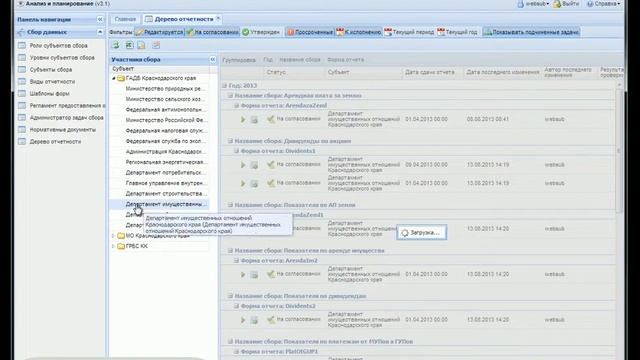Open Виды отчетности in navigation panel

(52, 82)
